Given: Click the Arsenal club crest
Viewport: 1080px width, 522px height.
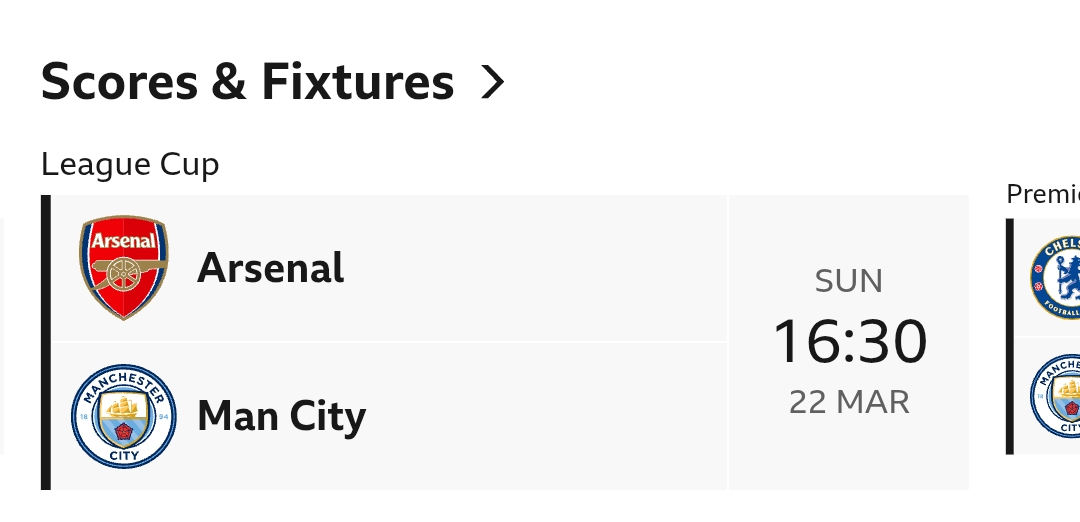Looking at the screenshot, I should (124, 268).
